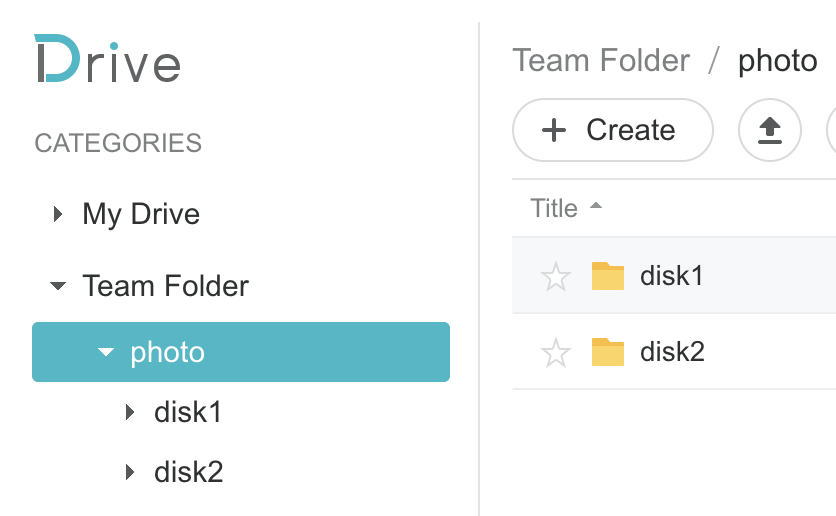836x516 pixels.
Task: Toggle the Title sort arrow
Action: (x=596, y=206)
